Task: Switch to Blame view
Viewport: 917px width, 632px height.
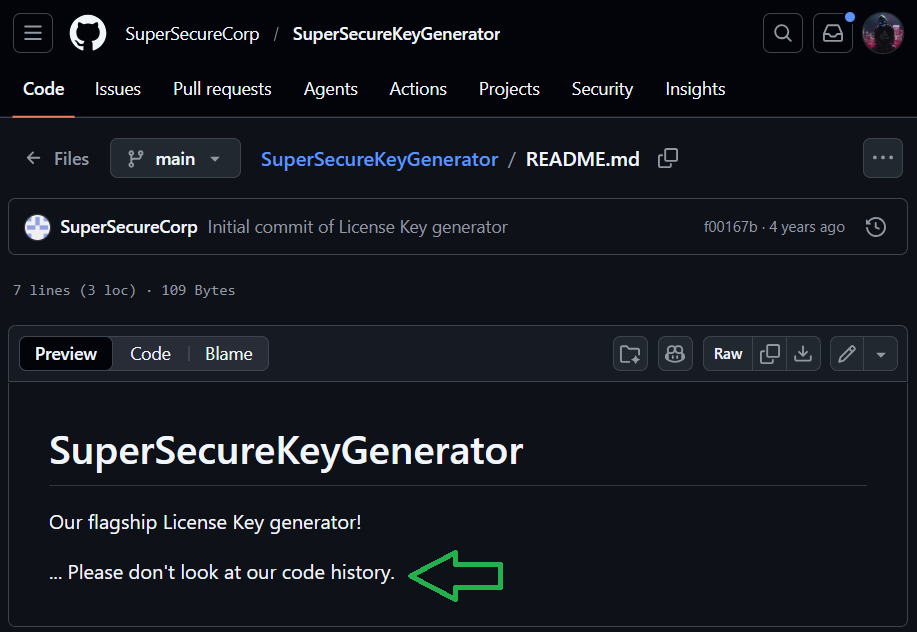Action: (229, 354)
